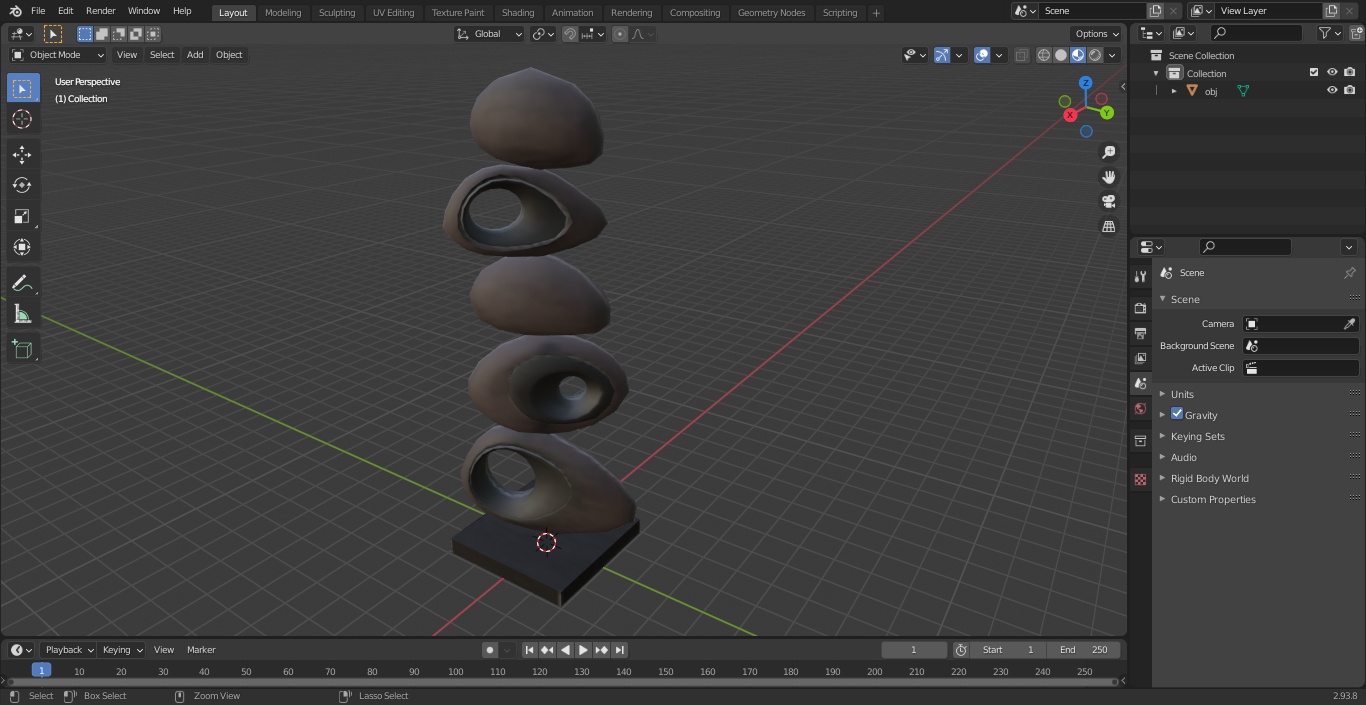Image resolution: width=1366 pixels, height=705 pixels.
Task: Open the Render menu
Action: click(100, 11)
